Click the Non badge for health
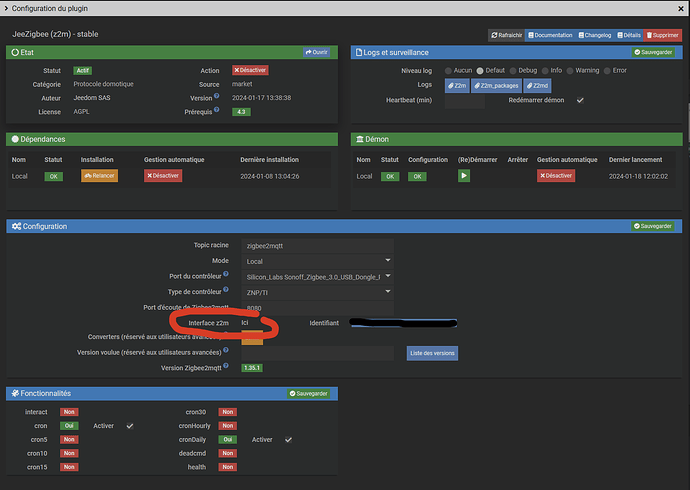 [228, 467]
